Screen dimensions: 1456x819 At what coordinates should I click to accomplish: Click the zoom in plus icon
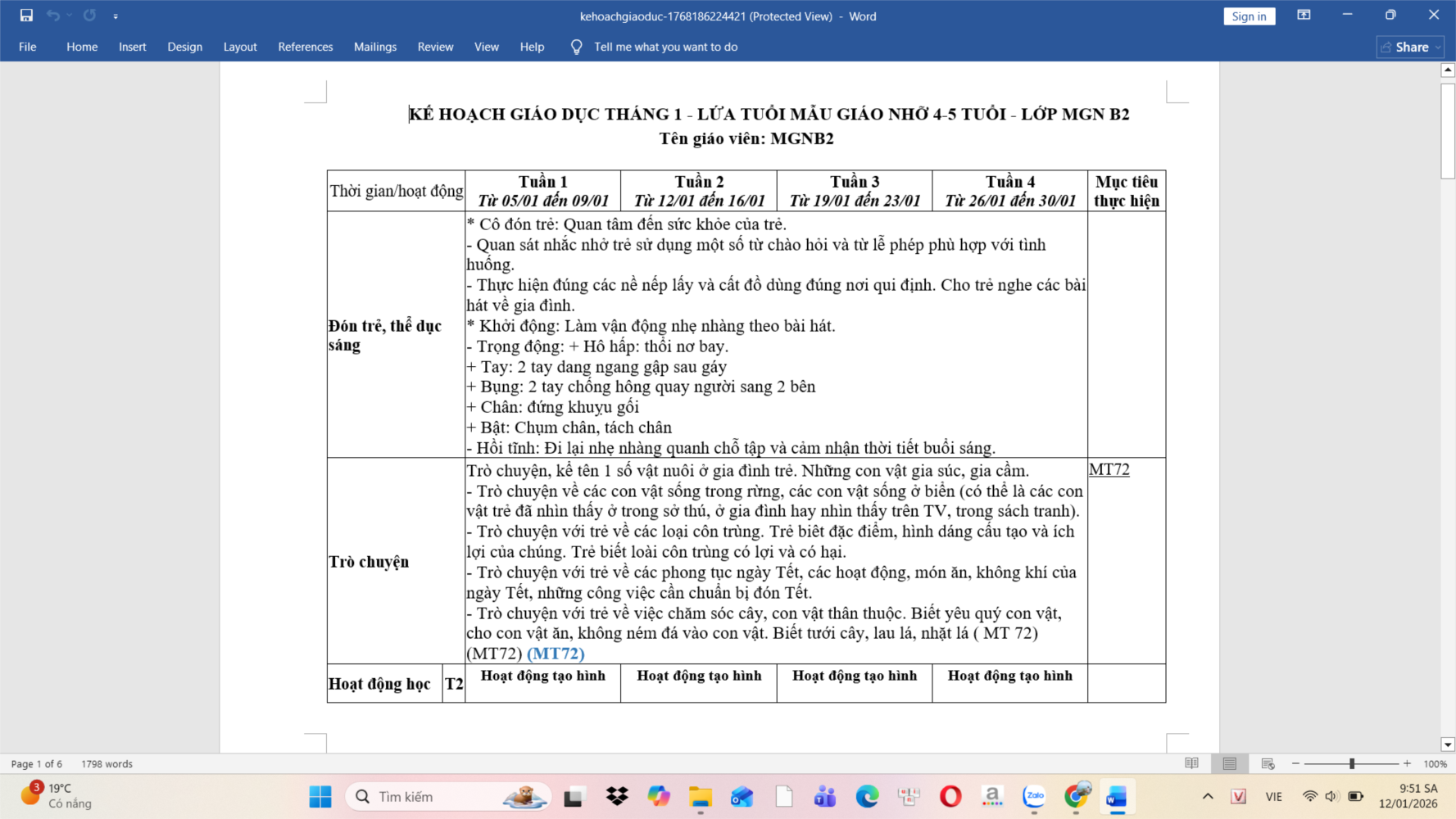(x=1407, y=763)
